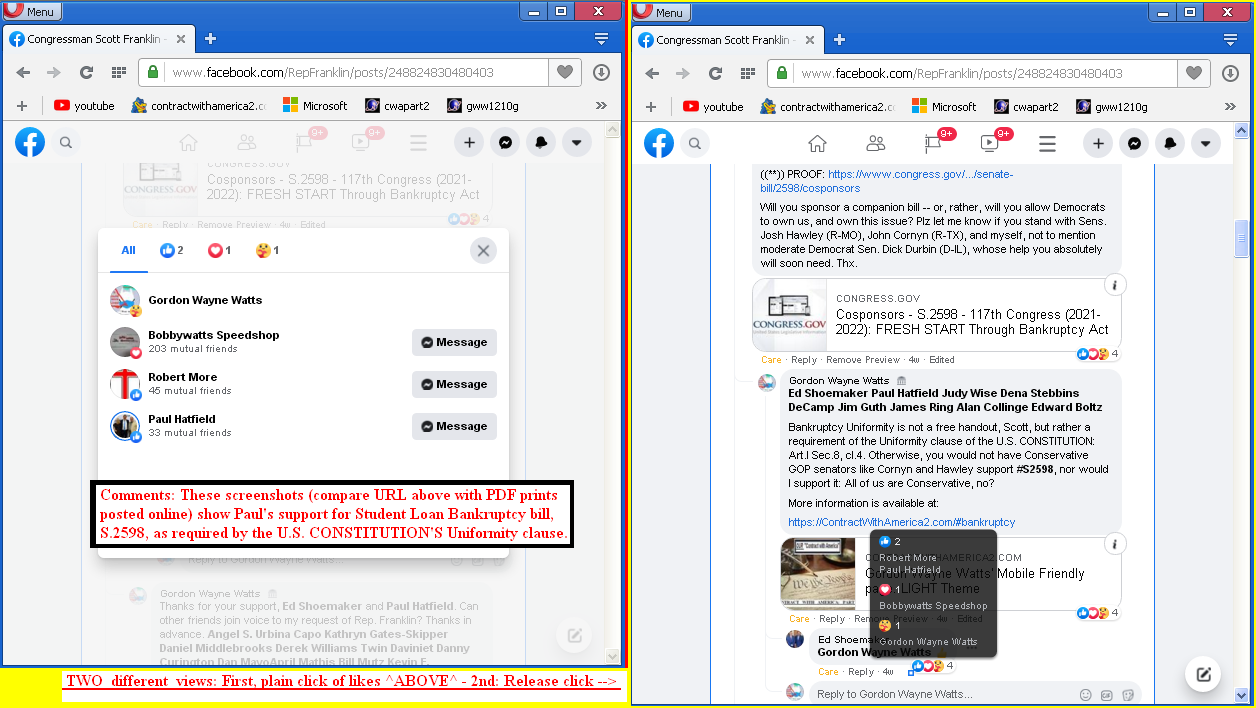Viewport: 1256px width, 708px height.
Task: Open Speed Dial grid in right window
Action: [x=748, y=73]
